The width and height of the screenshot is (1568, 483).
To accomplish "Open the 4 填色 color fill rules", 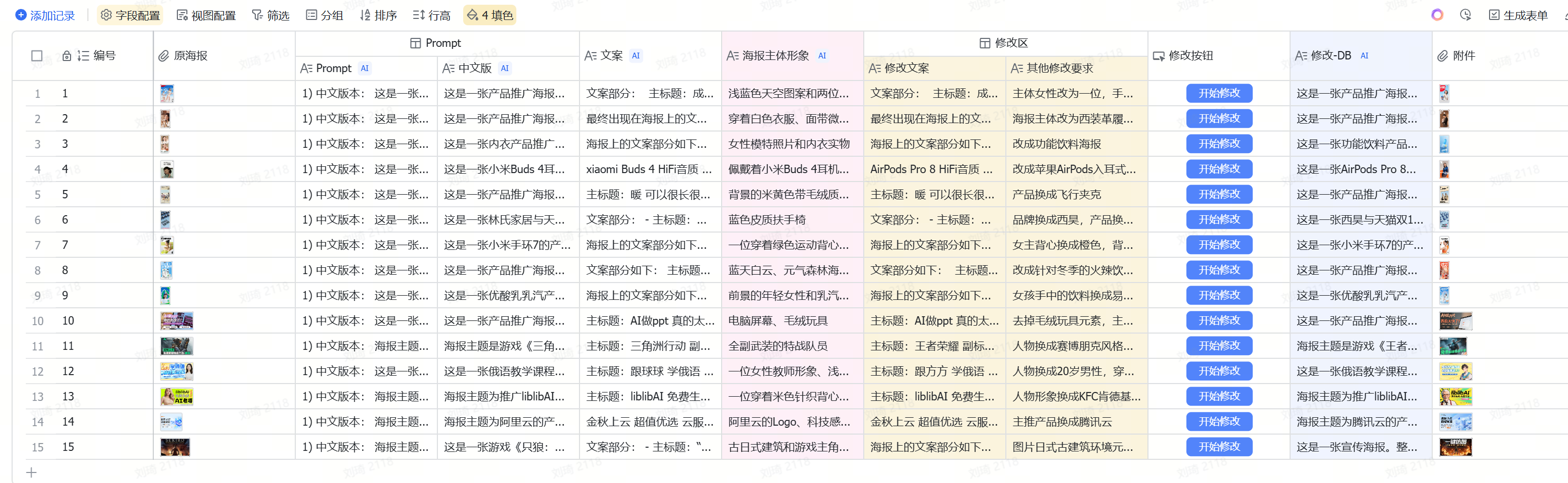I will (490, 15).
